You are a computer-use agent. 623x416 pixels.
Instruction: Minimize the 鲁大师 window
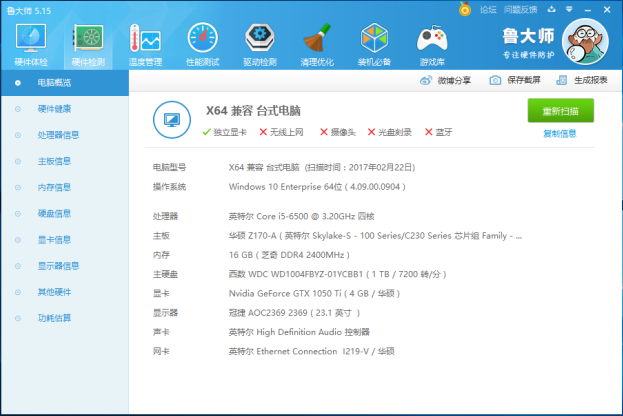point(588,10)
